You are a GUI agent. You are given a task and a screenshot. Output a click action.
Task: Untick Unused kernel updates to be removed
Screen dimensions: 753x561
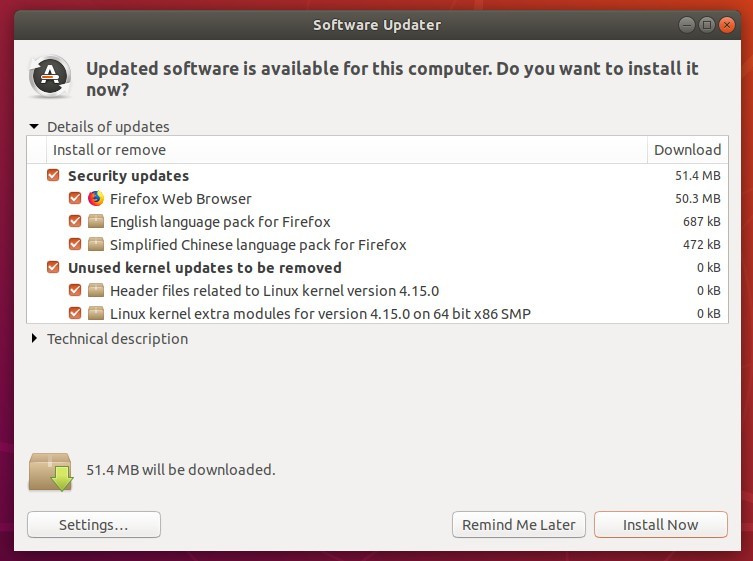click(53, 268)
